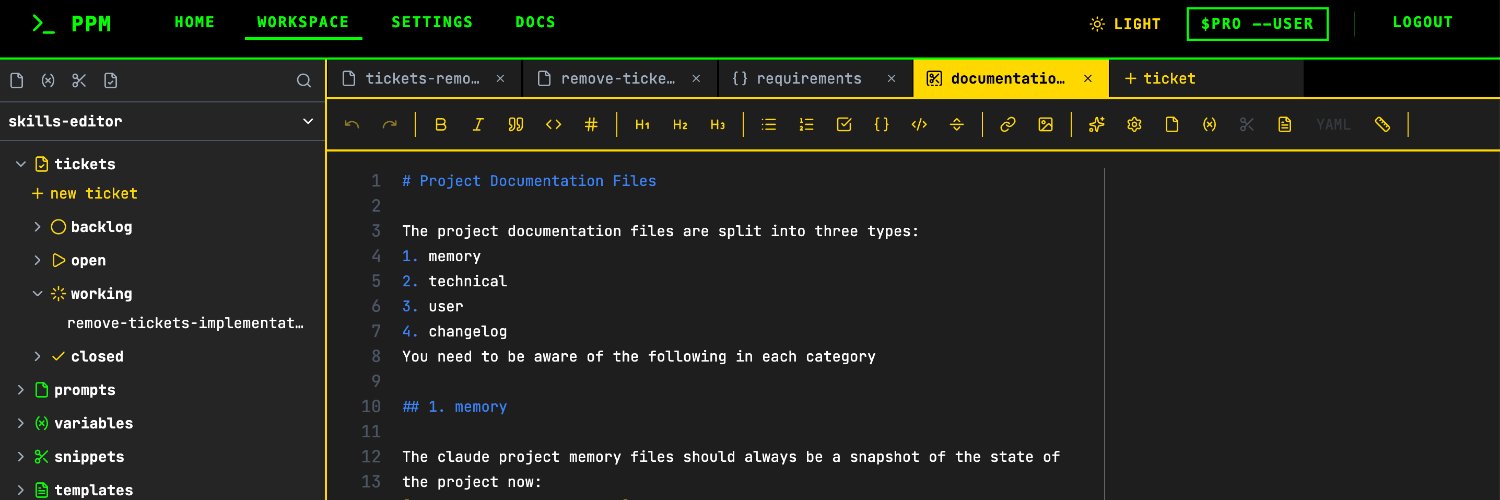Click the scissors icon atop the sidebar

tap(80, 81)
